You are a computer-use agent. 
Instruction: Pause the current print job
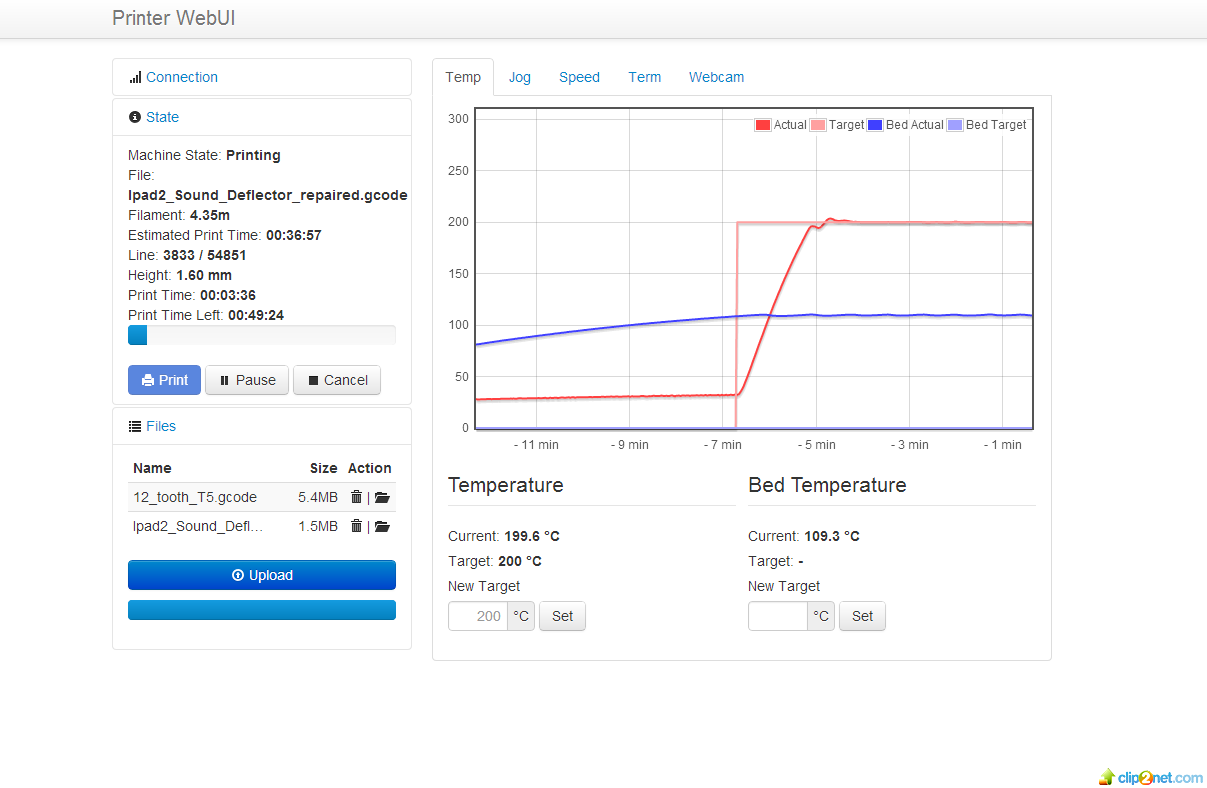(247, 380)
